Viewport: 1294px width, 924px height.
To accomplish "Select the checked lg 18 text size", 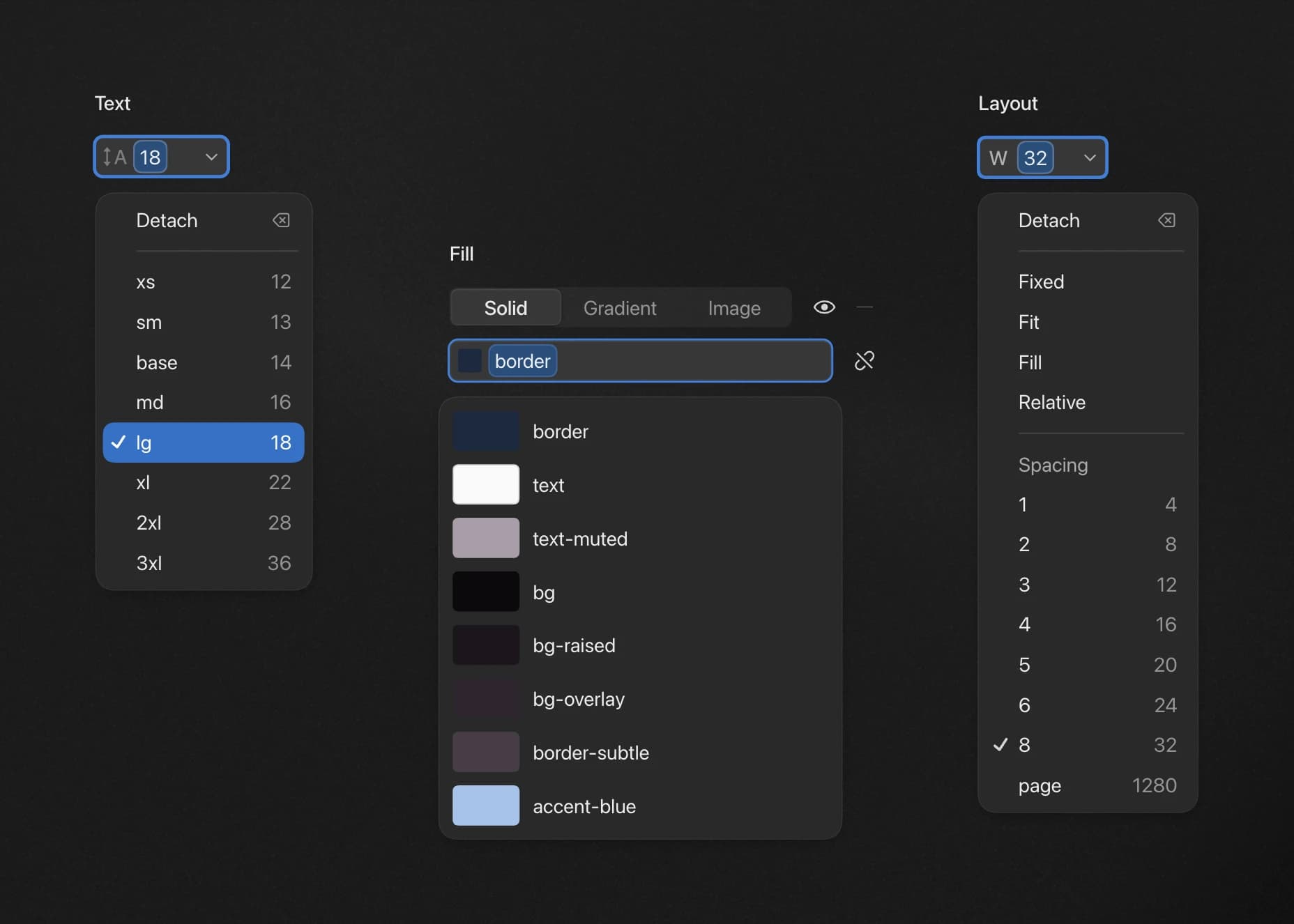I will coord(204,442).
